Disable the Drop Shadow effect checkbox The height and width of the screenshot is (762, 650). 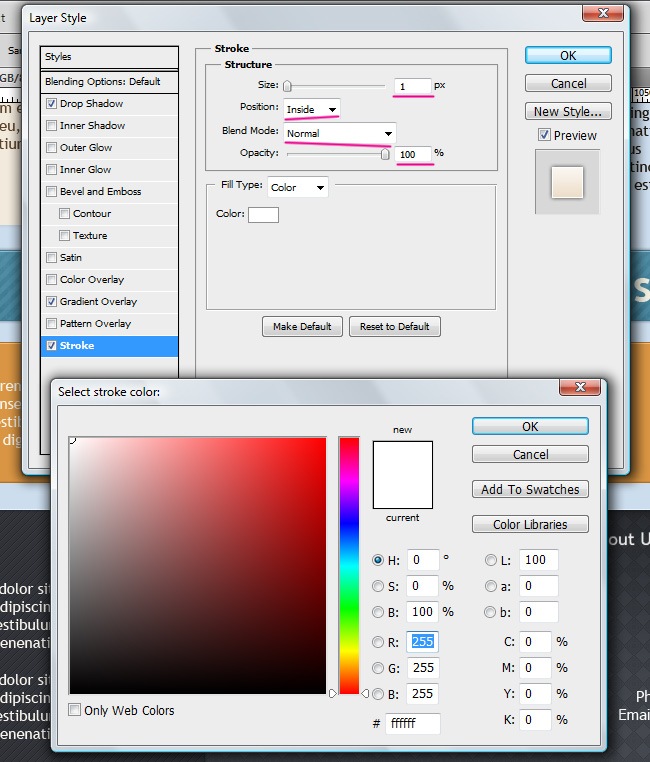coord(51,104)
